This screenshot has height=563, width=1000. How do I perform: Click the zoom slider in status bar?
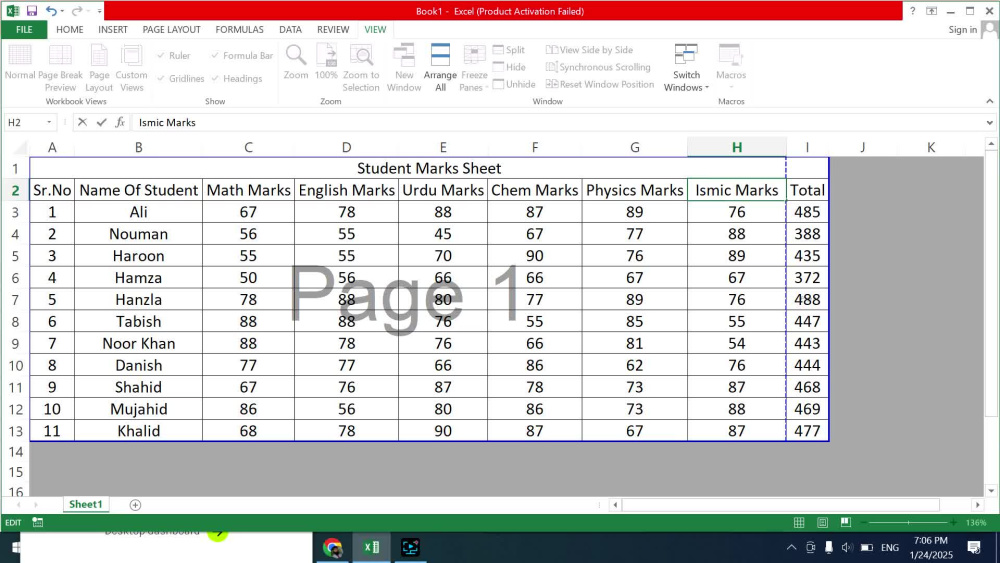click(x=909, y=522)
